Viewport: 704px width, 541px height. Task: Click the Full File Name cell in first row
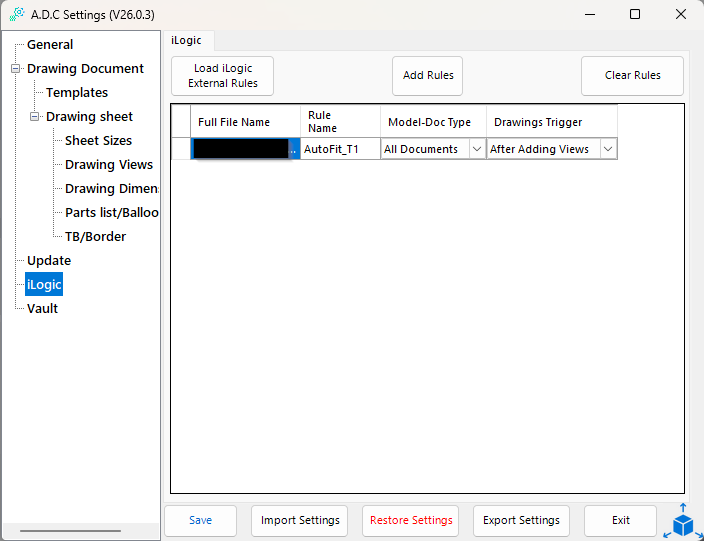(x=246, y=149)
